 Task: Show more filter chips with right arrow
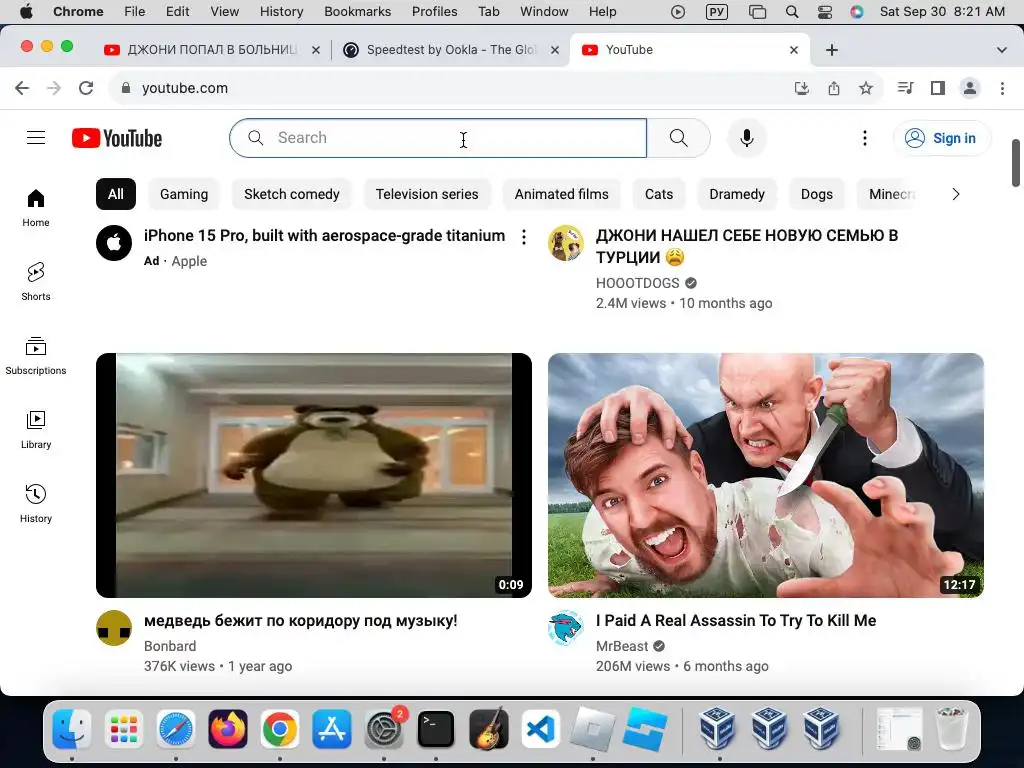point(955,194)
